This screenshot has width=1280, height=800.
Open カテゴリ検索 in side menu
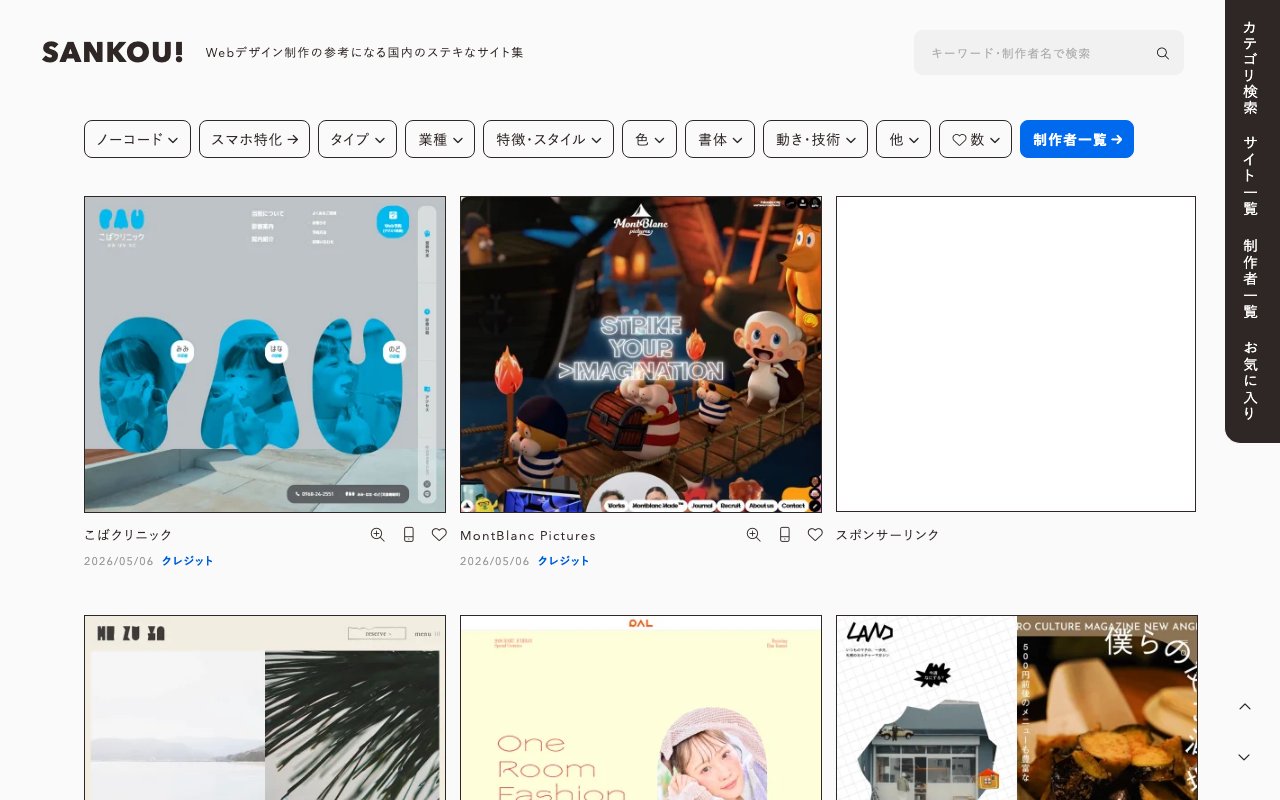[1250, 68]
